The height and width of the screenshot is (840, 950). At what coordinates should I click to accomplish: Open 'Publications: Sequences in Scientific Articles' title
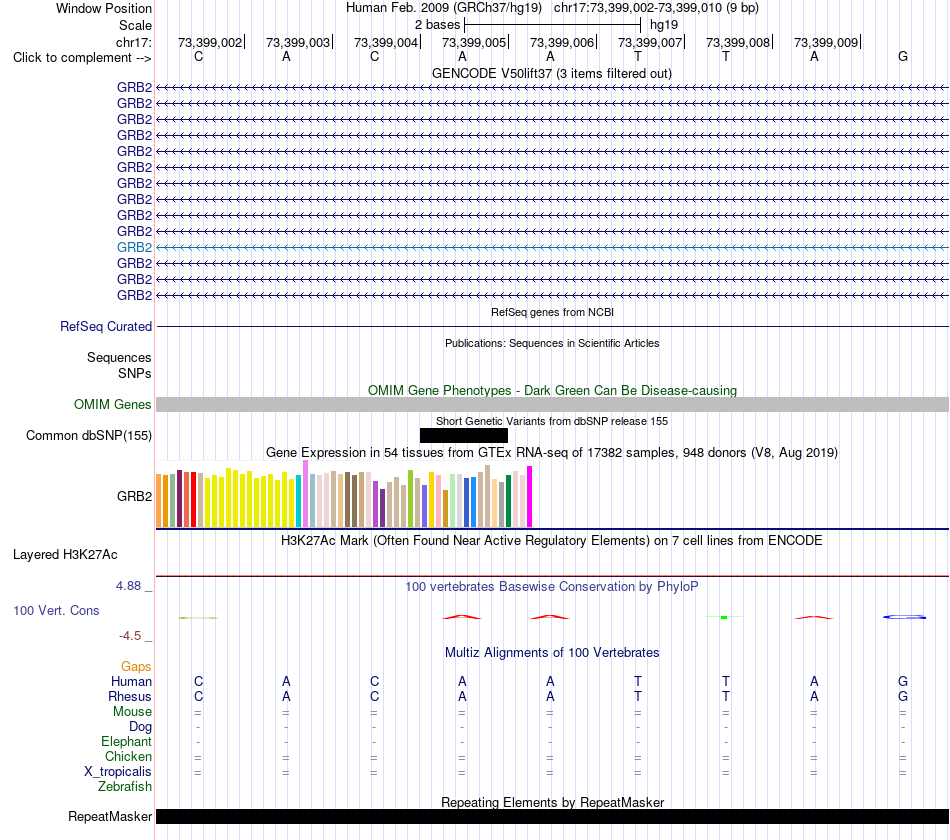tap(552, 343)
